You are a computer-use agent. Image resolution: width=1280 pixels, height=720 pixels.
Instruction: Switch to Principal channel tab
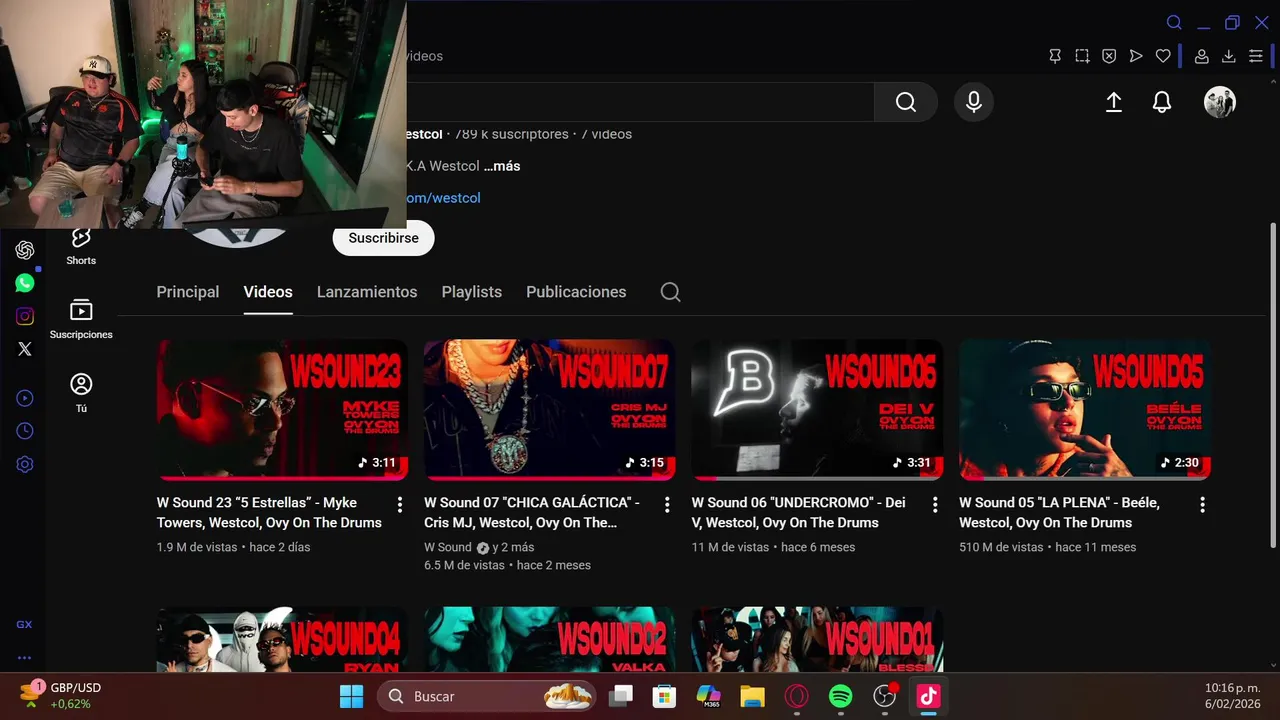tap(188, 292)
